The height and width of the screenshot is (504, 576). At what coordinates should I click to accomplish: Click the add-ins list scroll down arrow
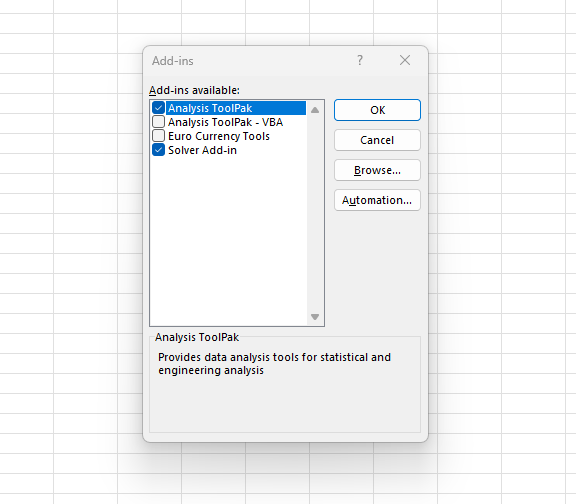315,317
